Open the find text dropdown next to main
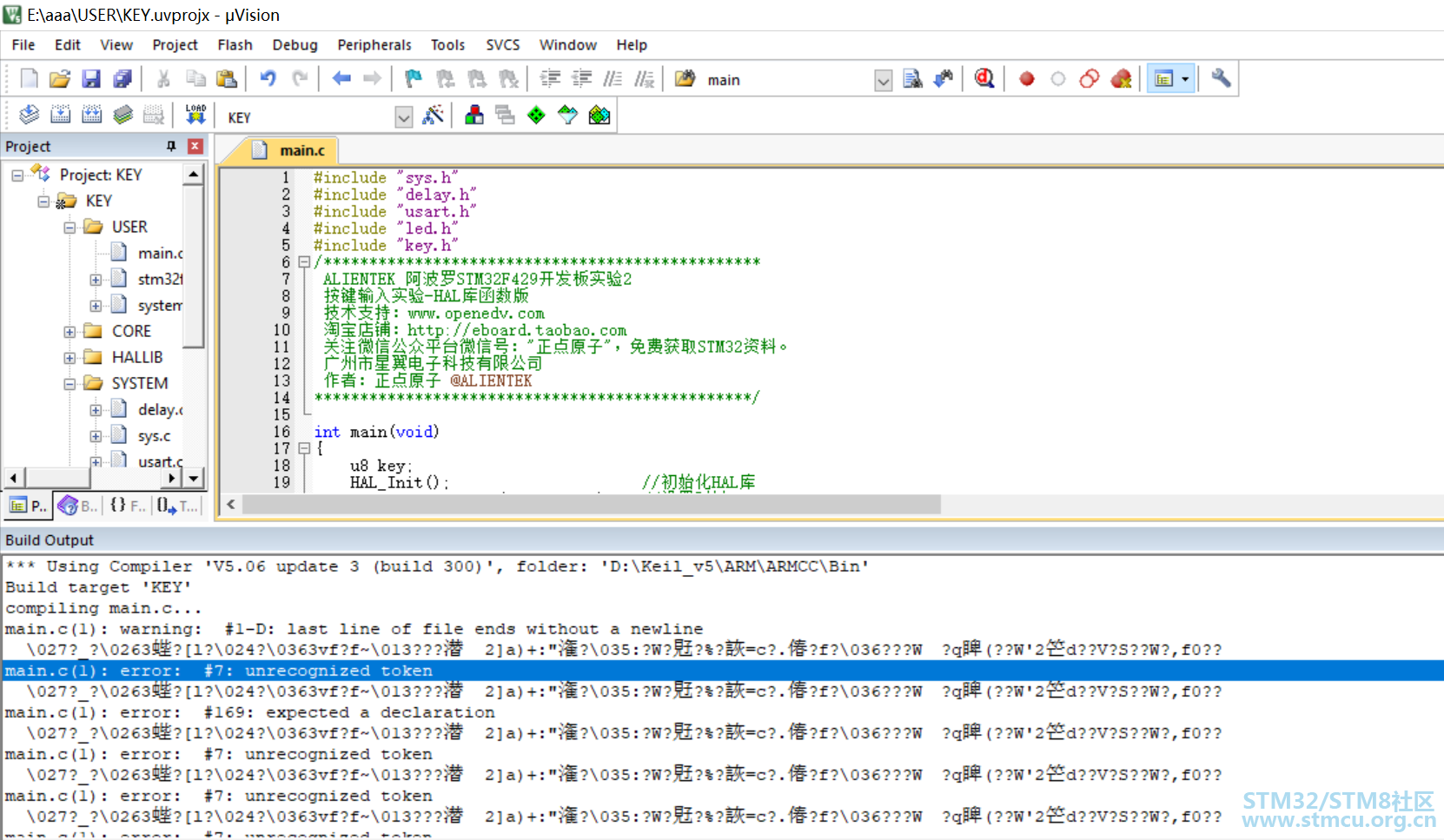This screenshot has height=840, width=1444. click(883, 81)
